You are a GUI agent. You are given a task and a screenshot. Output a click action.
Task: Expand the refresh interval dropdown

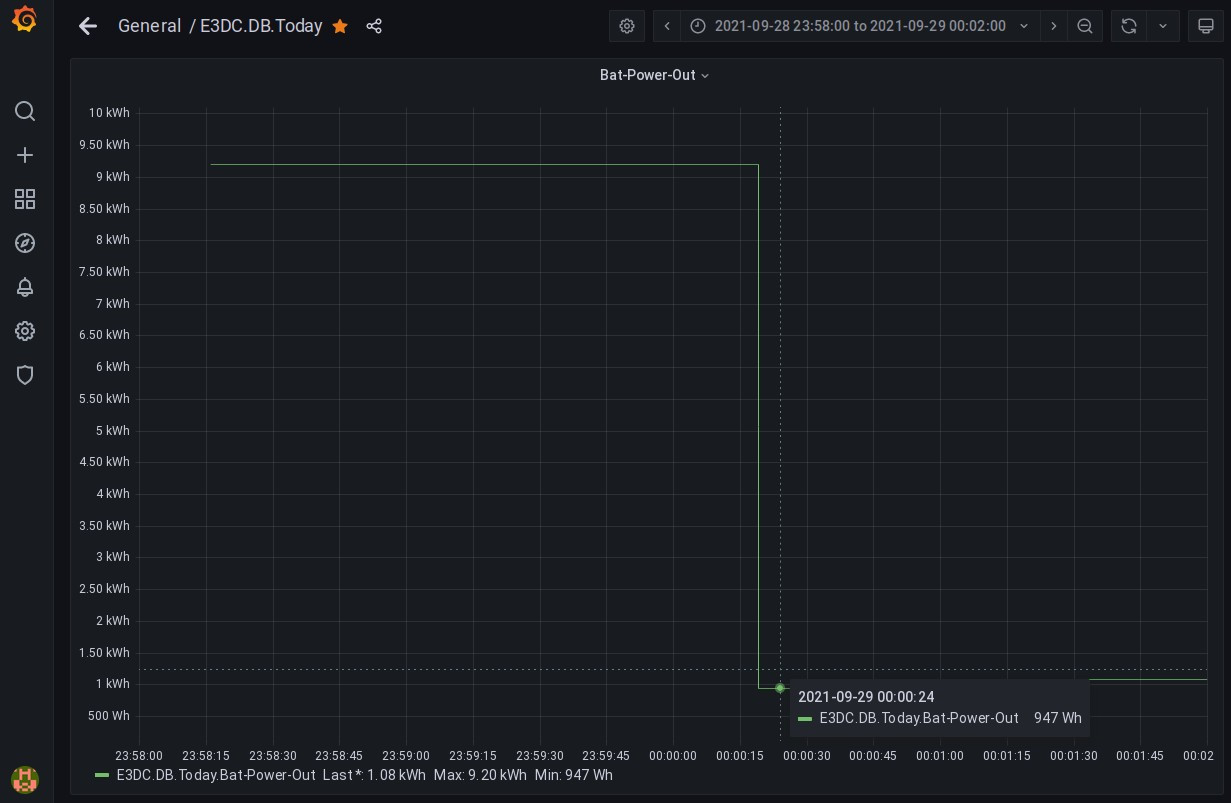pos(1162,27)
